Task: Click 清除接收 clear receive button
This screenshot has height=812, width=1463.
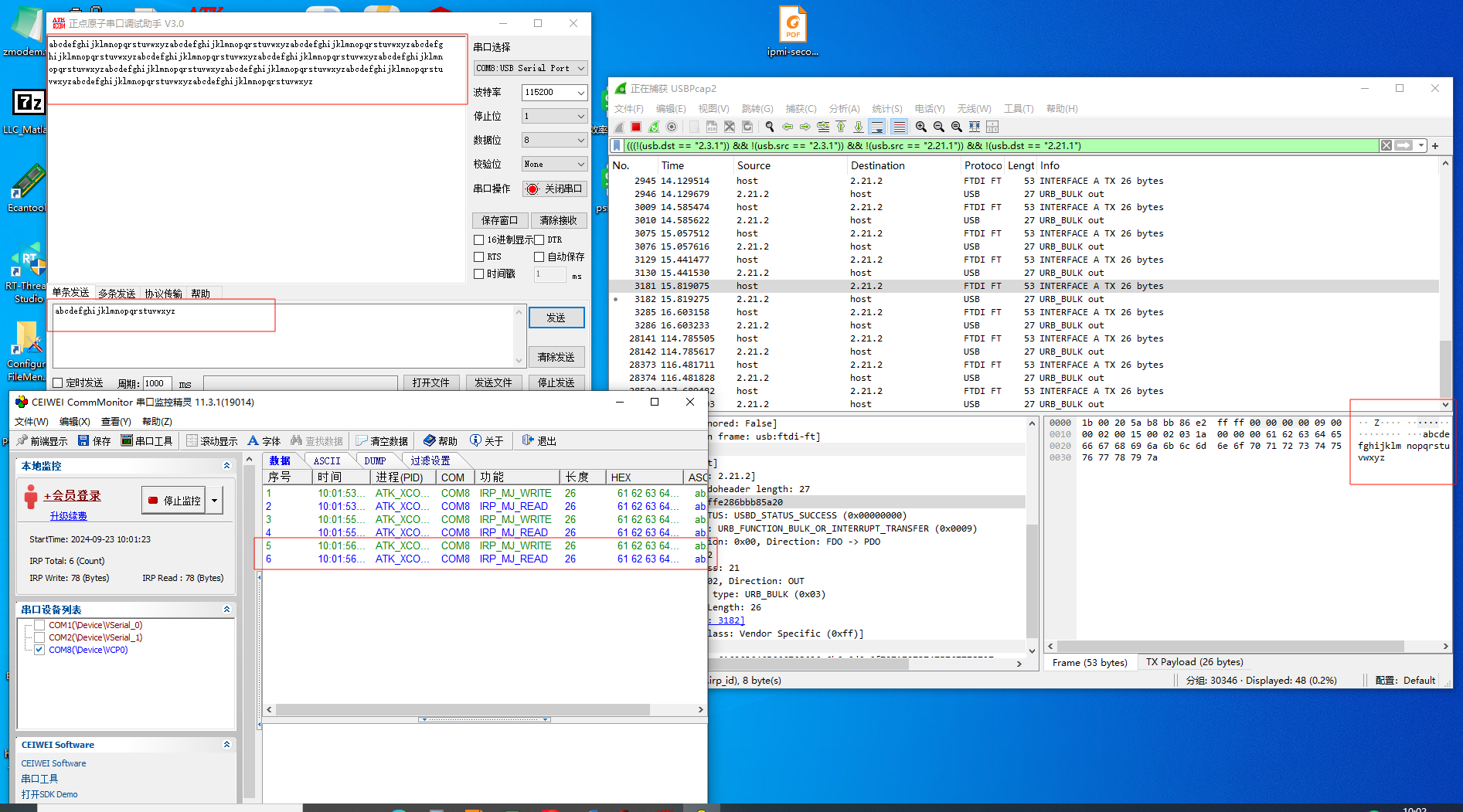Action: [x=559, y=220]
